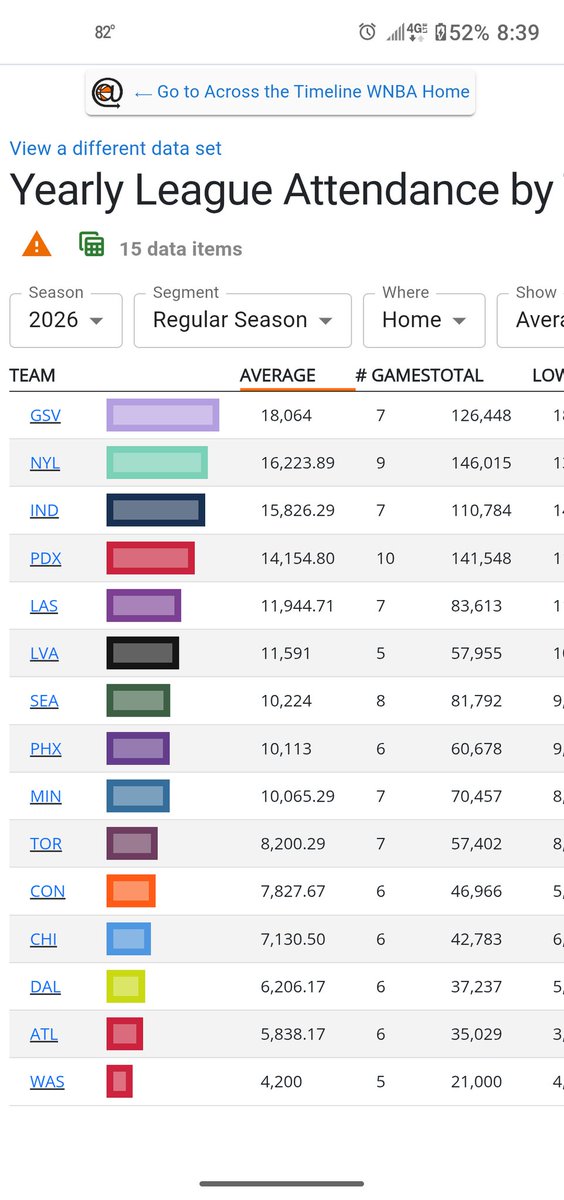Click the red PDX attendance bar
The image size is (564, 1200).
(x=151, y=558)
